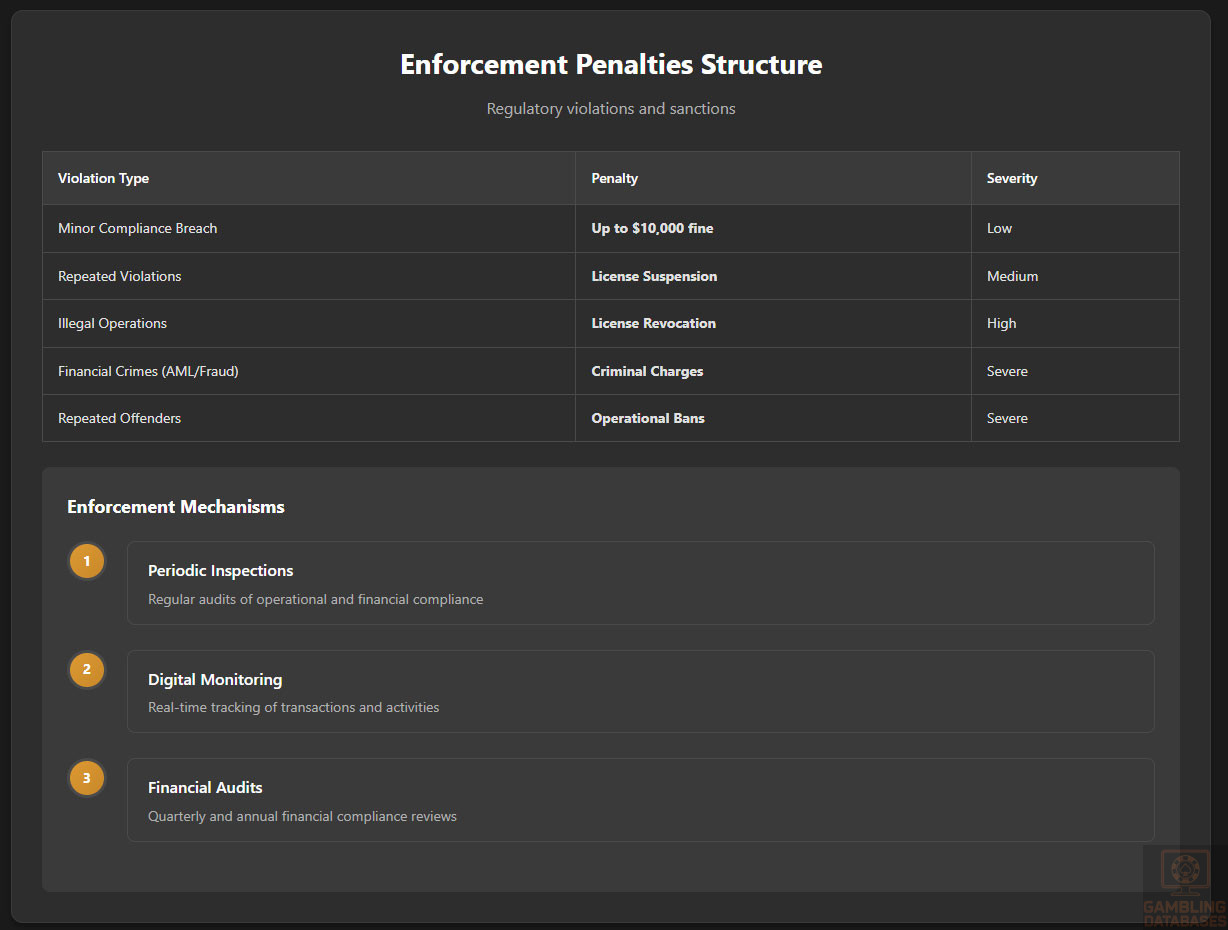
Task: Select the Periodic Inspections card
Action: (x=640, y=583)
